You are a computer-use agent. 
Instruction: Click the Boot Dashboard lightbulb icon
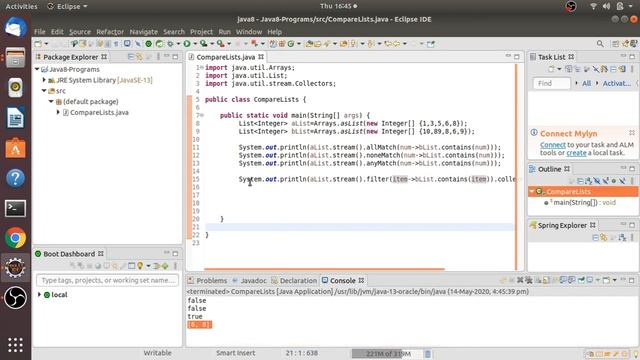[x=140, y=266]
